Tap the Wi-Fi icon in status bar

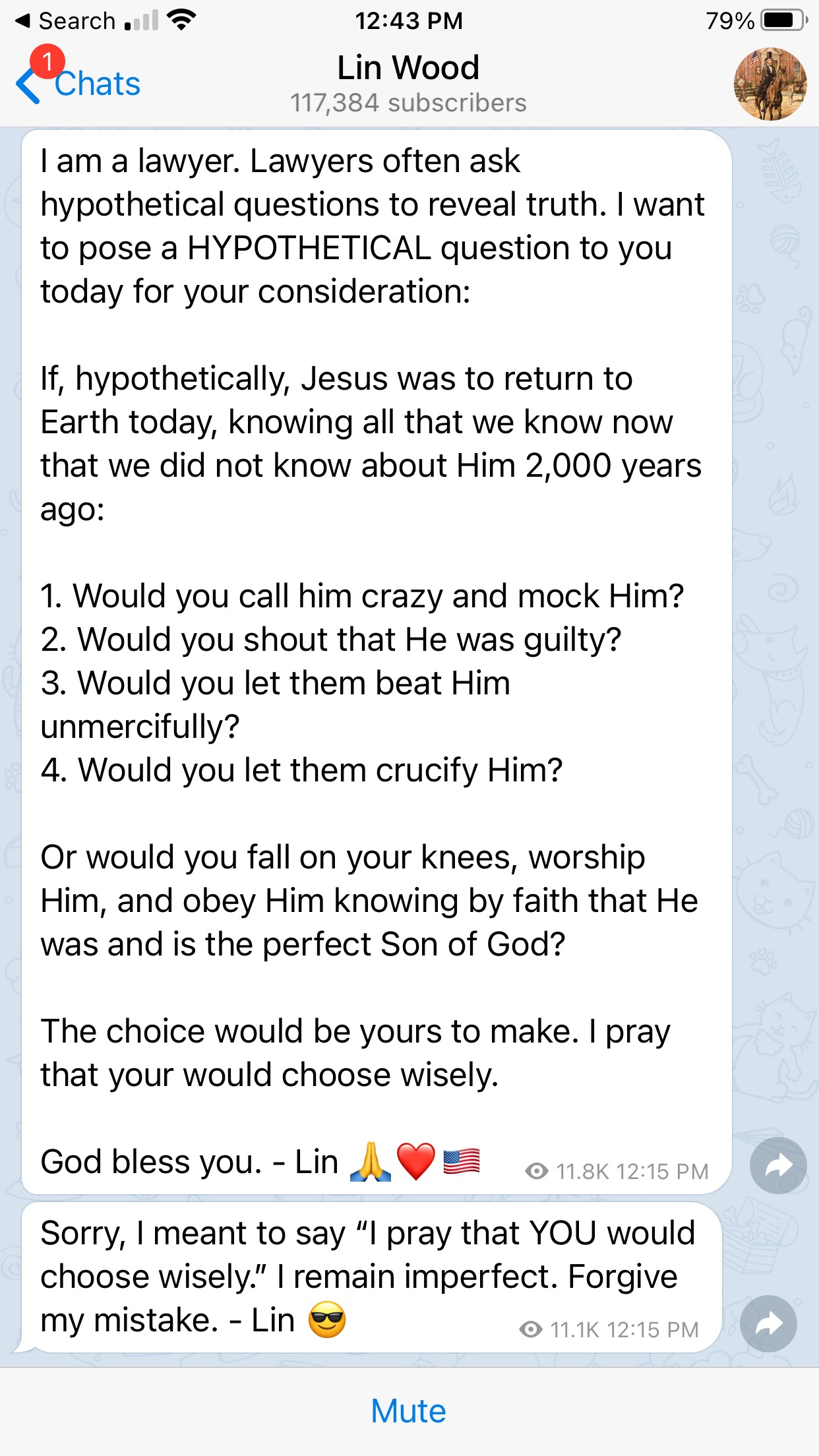pos(181,20)
